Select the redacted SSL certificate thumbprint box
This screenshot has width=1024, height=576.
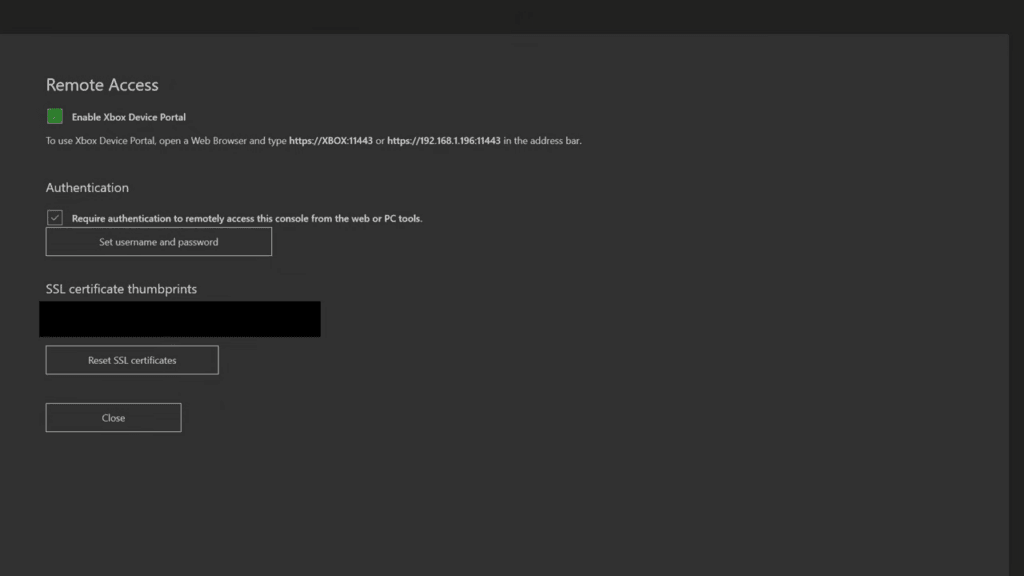(180, 318)
